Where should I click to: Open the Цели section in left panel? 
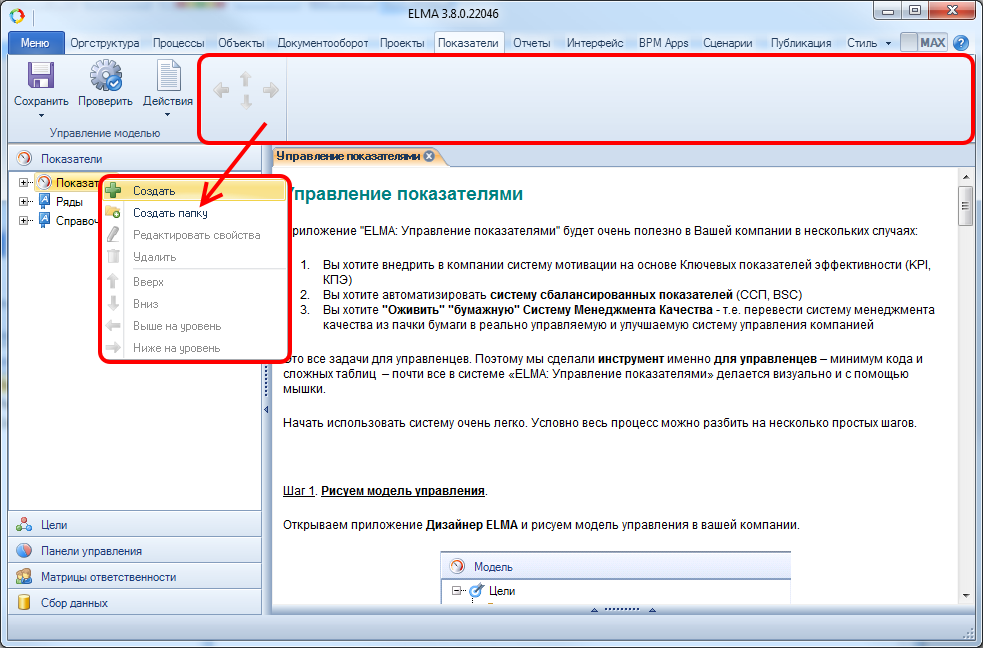point(55,524)
